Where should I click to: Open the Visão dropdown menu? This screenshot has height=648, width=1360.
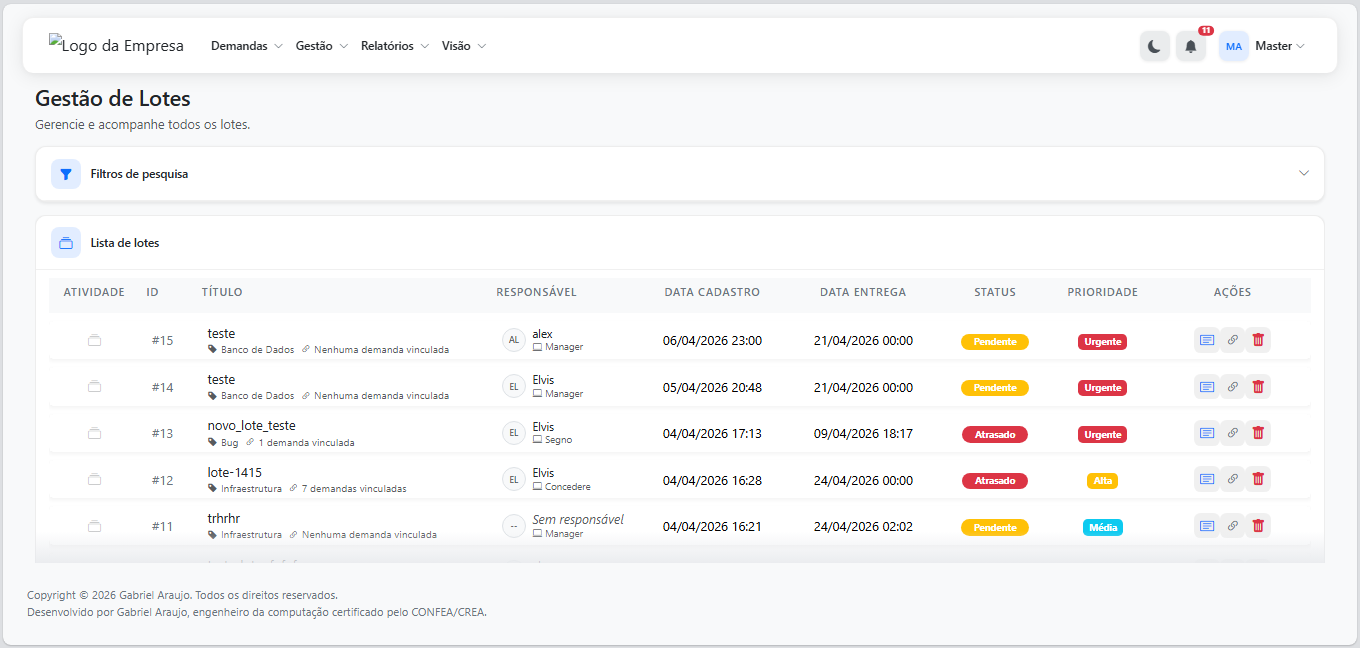pos(463,46)
